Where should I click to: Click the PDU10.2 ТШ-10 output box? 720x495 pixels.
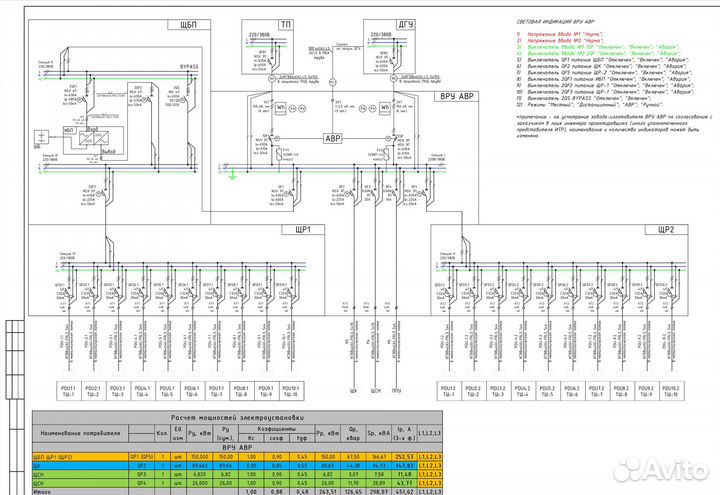[x=670, y=391]
